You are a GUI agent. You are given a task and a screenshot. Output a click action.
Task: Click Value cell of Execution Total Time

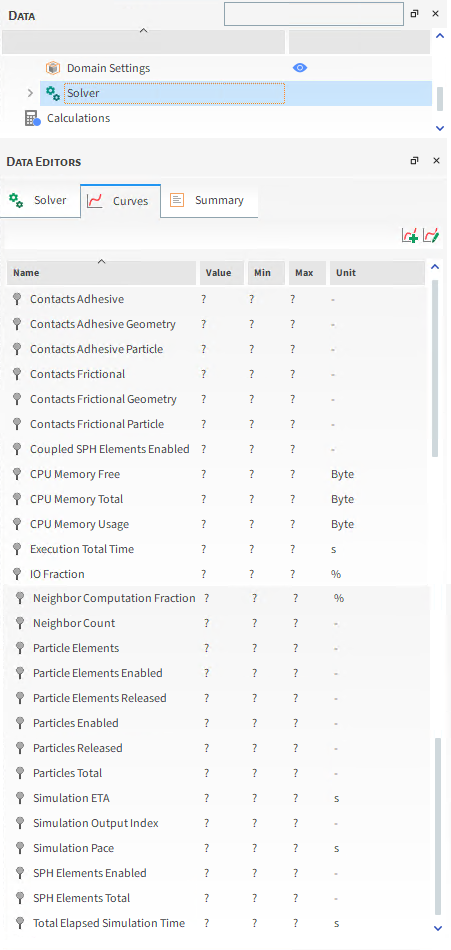204,549
